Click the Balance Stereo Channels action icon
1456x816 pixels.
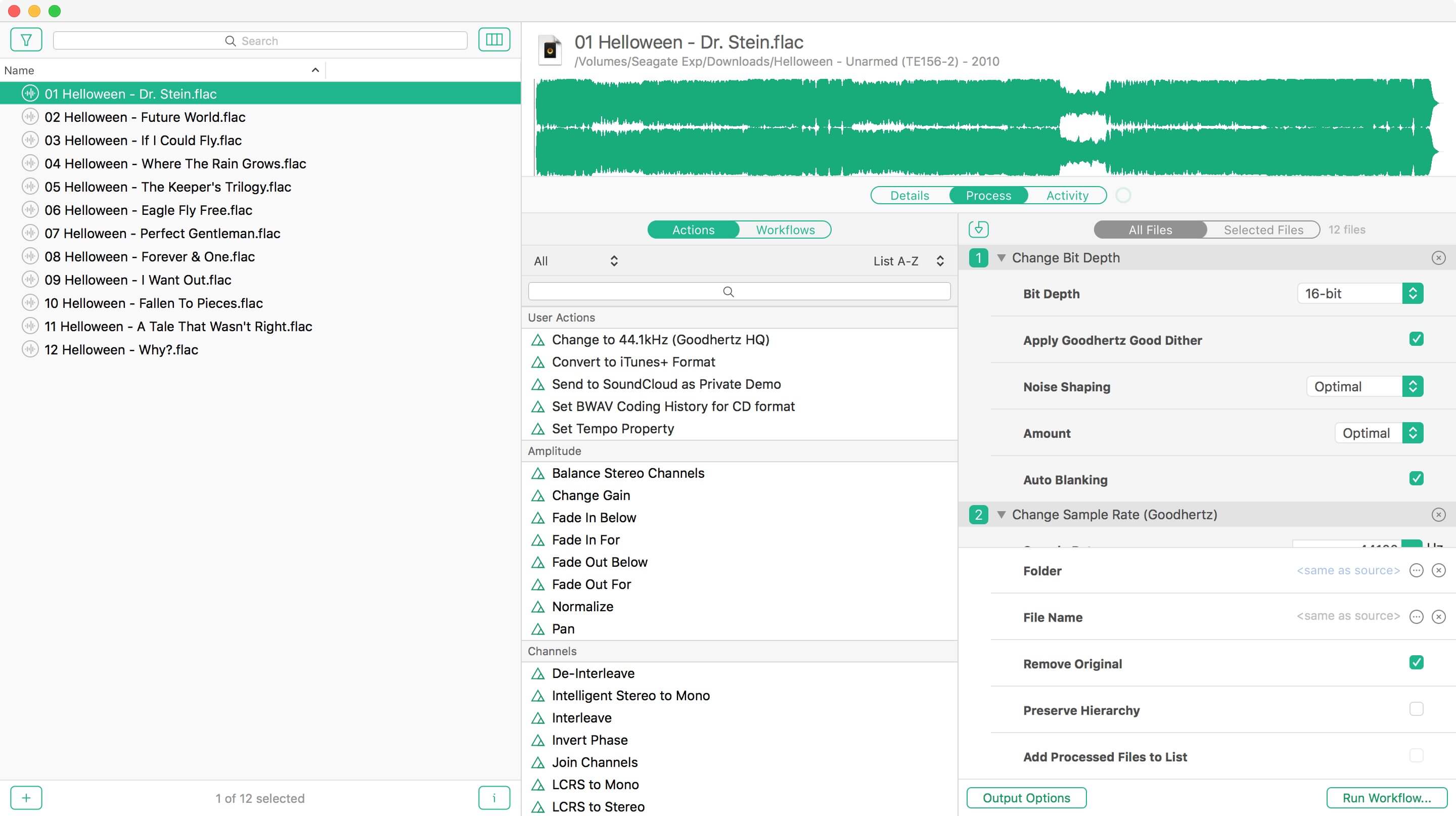(537, 474)
